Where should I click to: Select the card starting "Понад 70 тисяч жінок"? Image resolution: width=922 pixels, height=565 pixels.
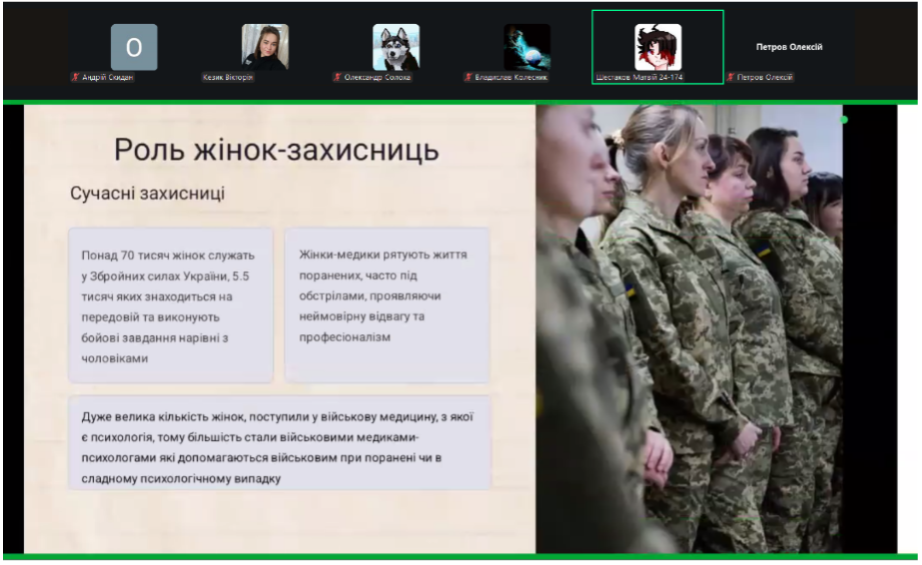point(171,305)
